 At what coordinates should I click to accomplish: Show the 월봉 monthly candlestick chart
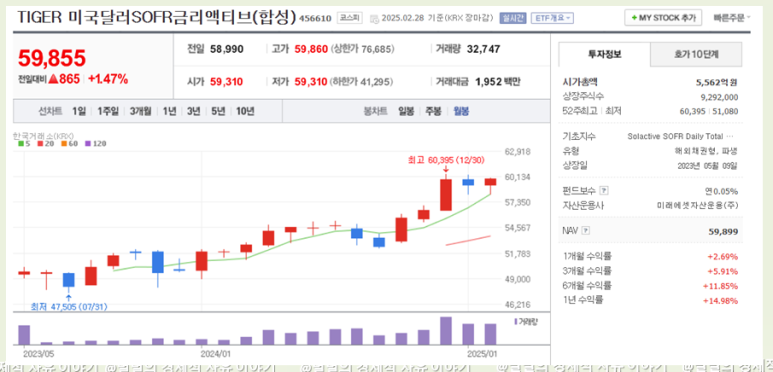click(x=461, y=111)
